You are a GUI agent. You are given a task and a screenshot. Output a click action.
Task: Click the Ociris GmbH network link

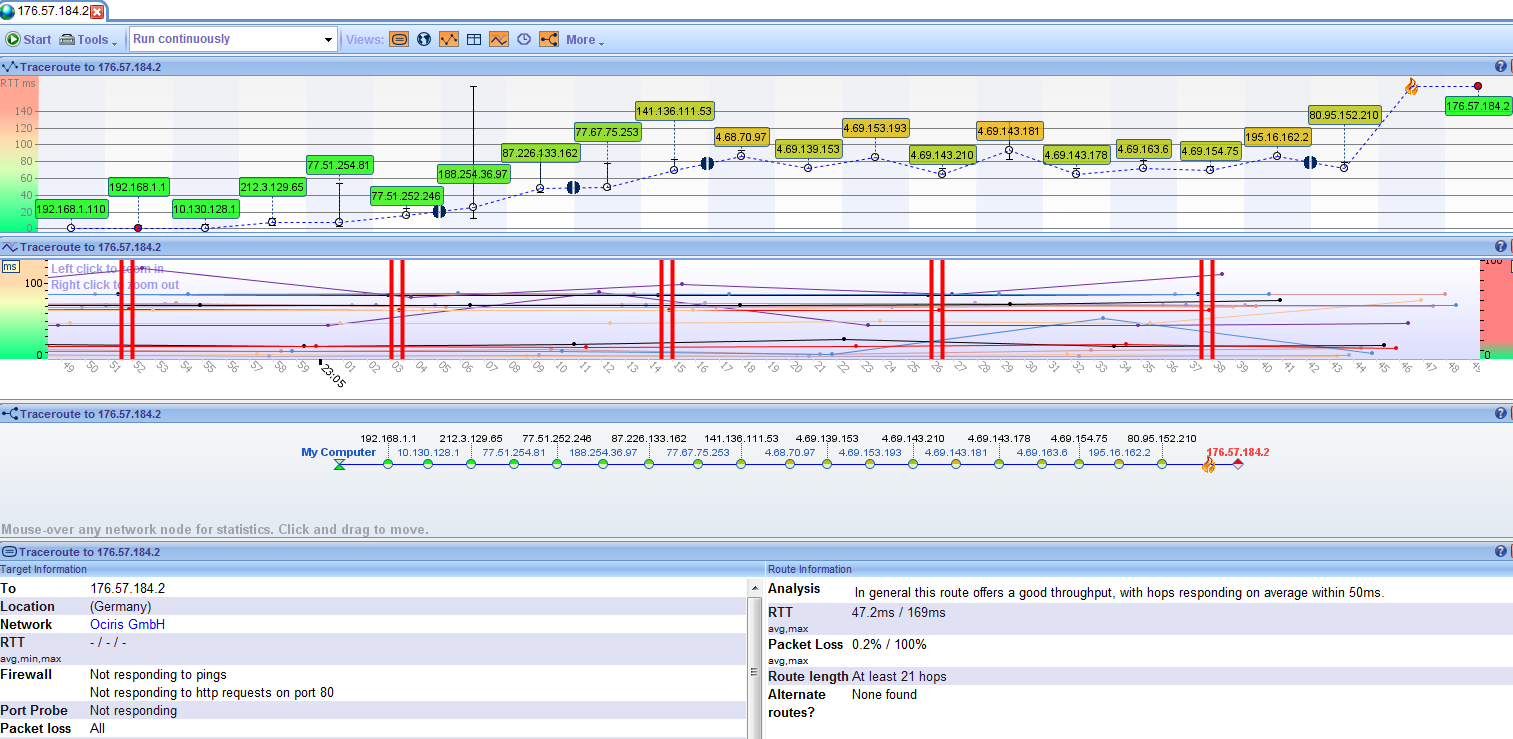click(127, 624)
